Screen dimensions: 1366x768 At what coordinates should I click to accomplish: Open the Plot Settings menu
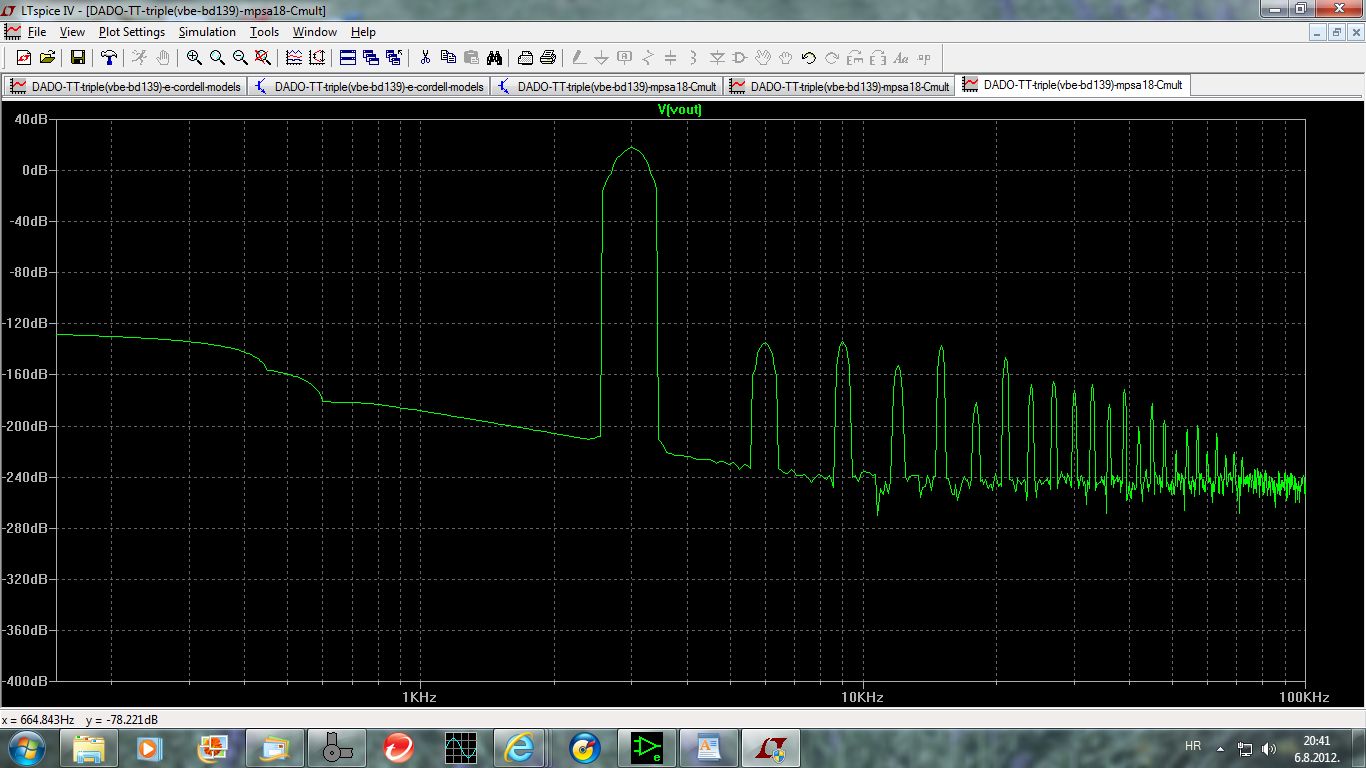point(132,32)
